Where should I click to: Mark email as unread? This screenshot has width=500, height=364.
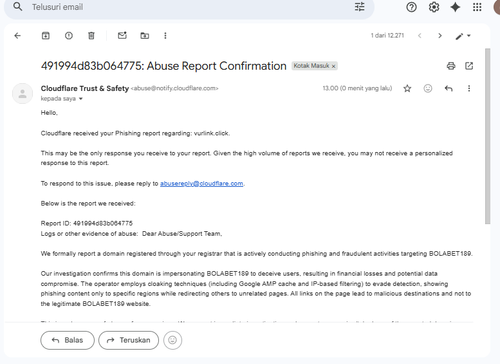[122, 35]
